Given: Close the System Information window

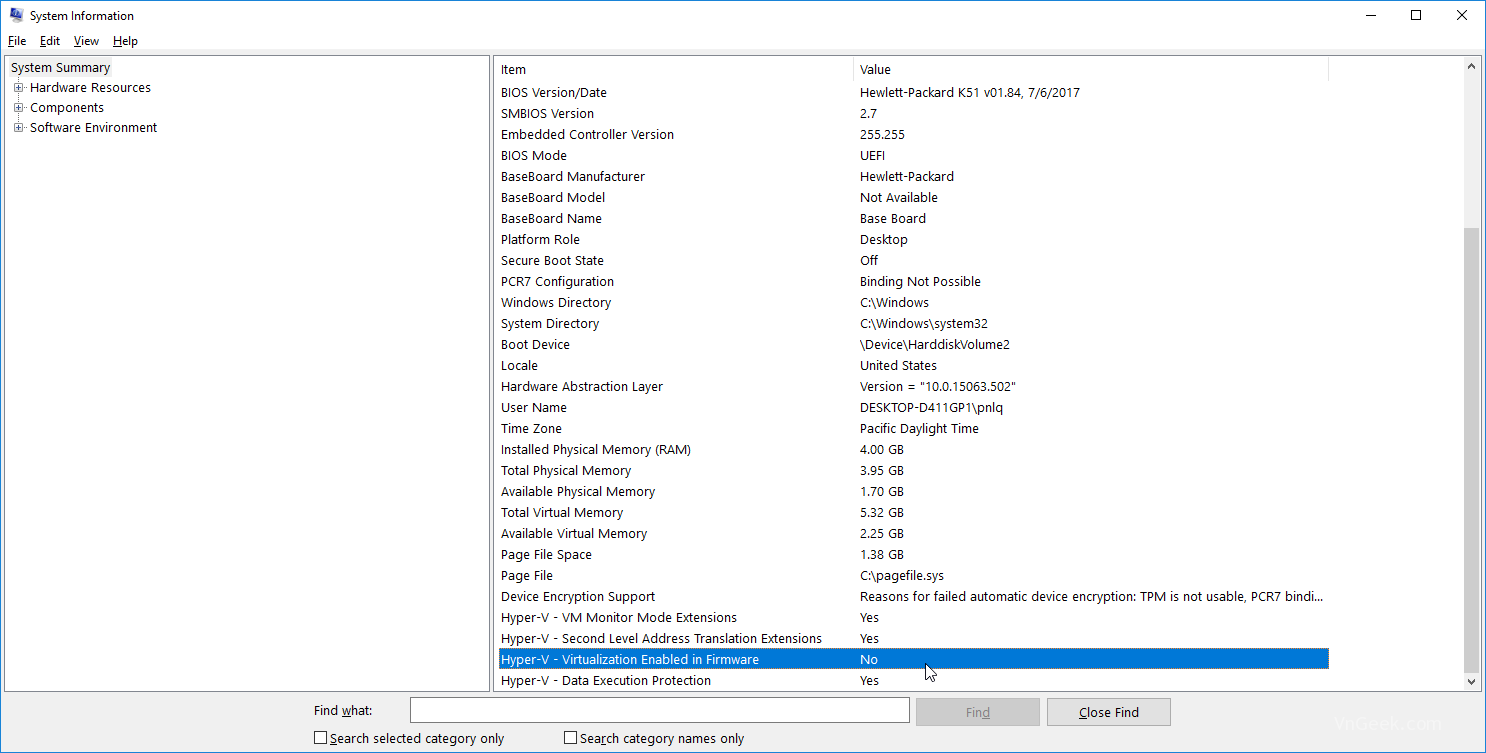Looking at the screenshot, I should tap(1462, 15).
